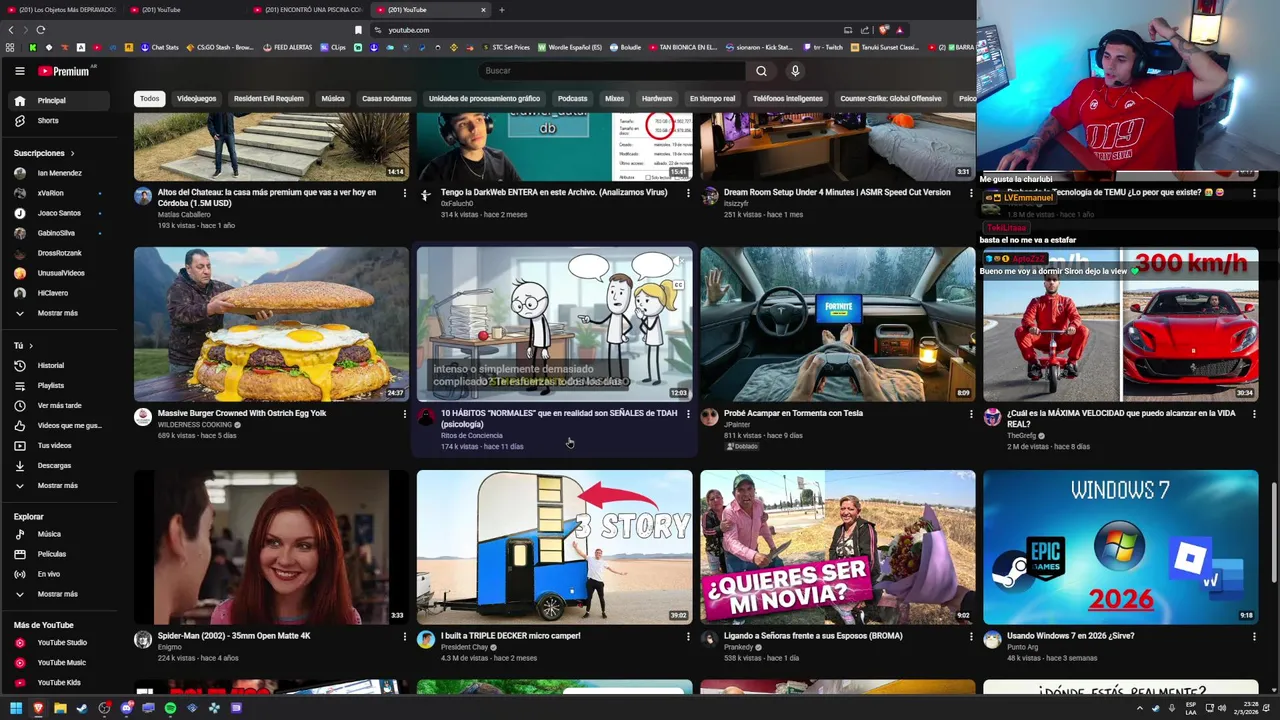This screenshot has height=720, width=1280.
Task: Select the Música filter chip
Action: [333, 99]
